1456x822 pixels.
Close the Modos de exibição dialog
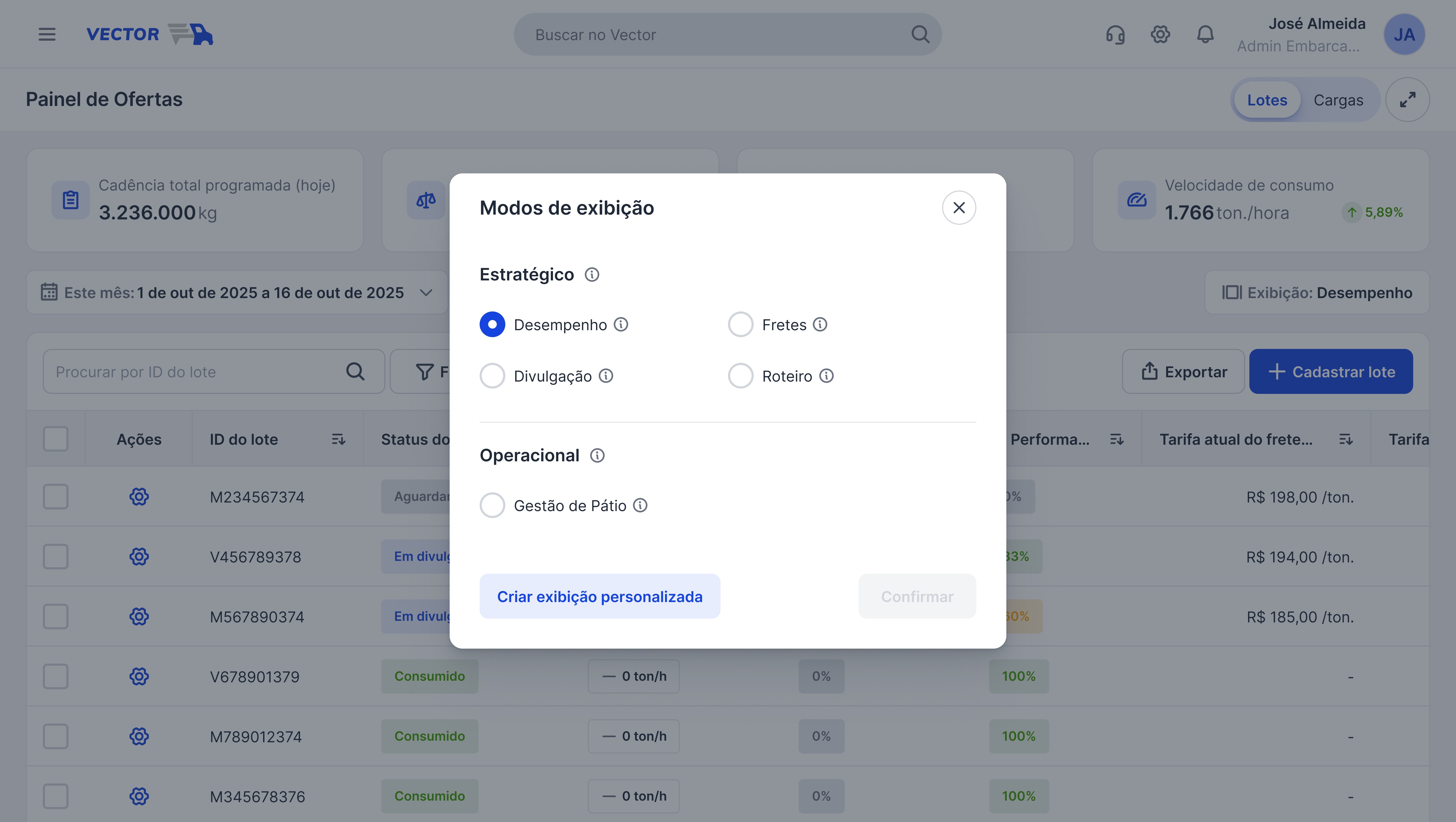click(x=959, y=208)
